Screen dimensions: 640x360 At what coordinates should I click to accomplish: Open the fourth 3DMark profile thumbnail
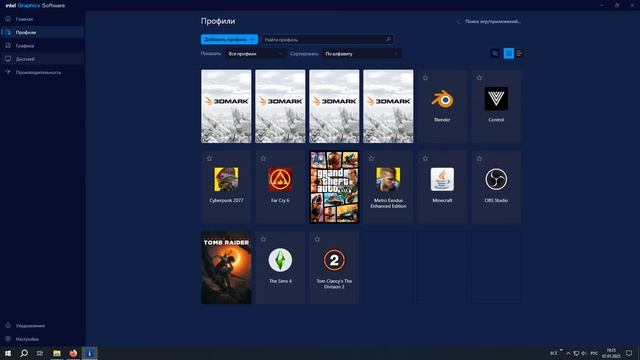point(388,106)
